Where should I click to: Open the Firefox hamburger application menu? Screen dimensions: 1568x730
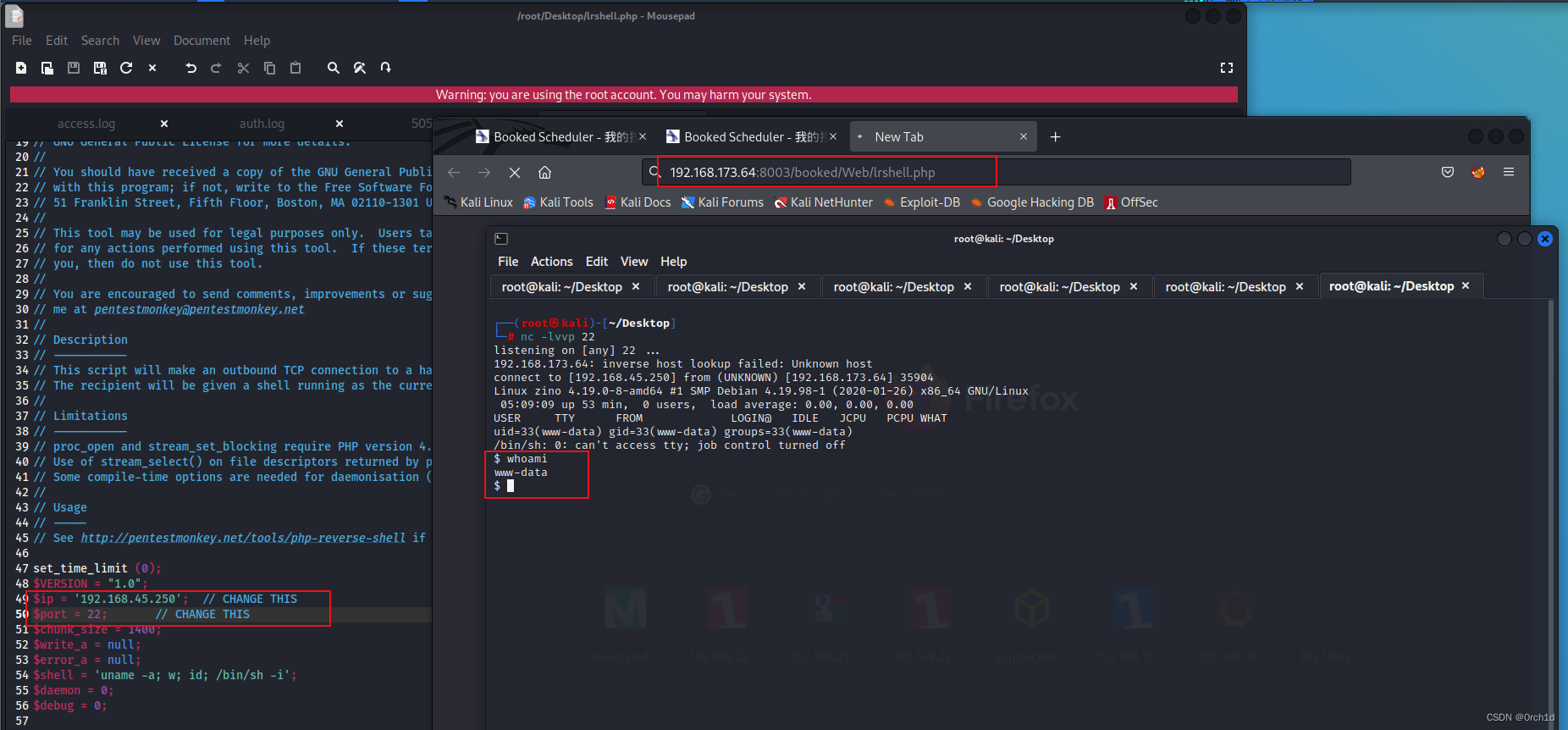tap(1509, 172)
